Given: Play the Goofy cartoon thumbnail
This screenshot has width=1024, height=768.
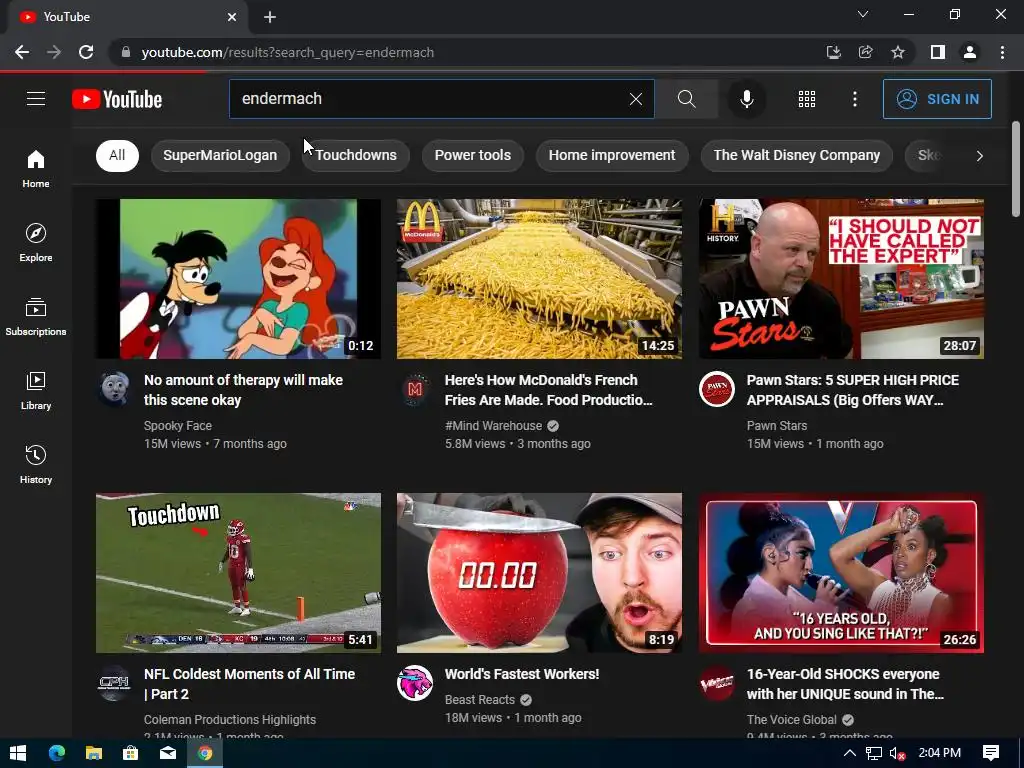Looking at the screenshot, I should click(x=238, y=279).
